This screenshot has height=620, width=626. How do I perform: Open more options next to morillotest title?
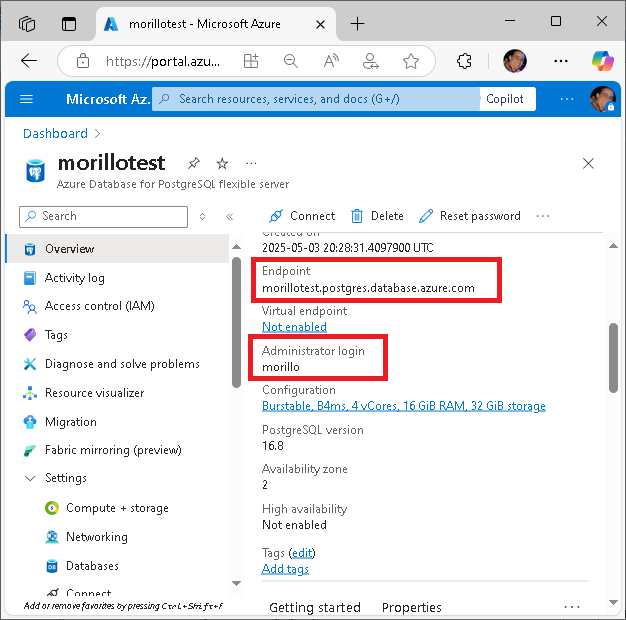coord(251,163)
